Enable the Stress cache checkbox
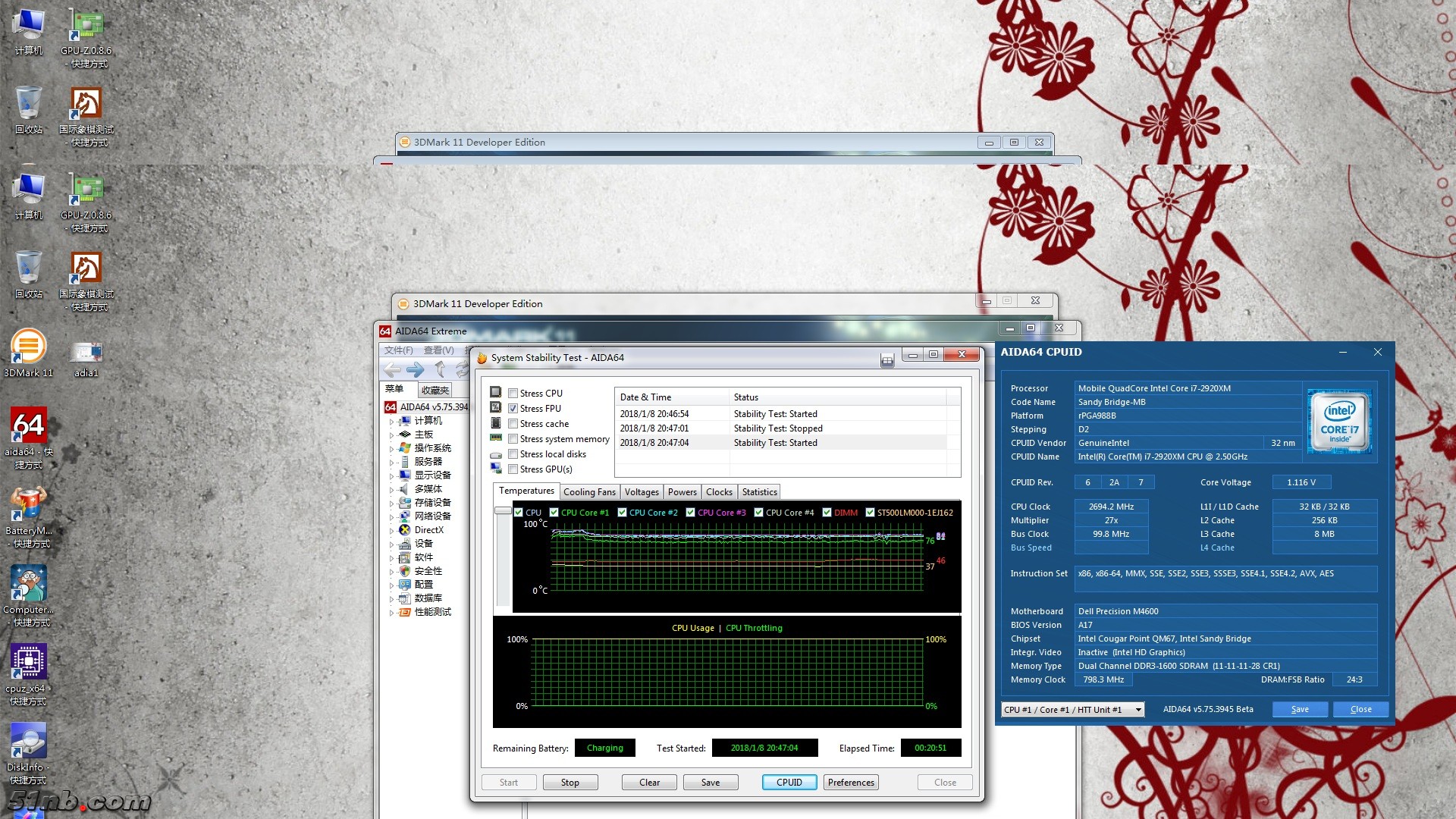Screen dimensions: 1456x819 tap(513, 424)
